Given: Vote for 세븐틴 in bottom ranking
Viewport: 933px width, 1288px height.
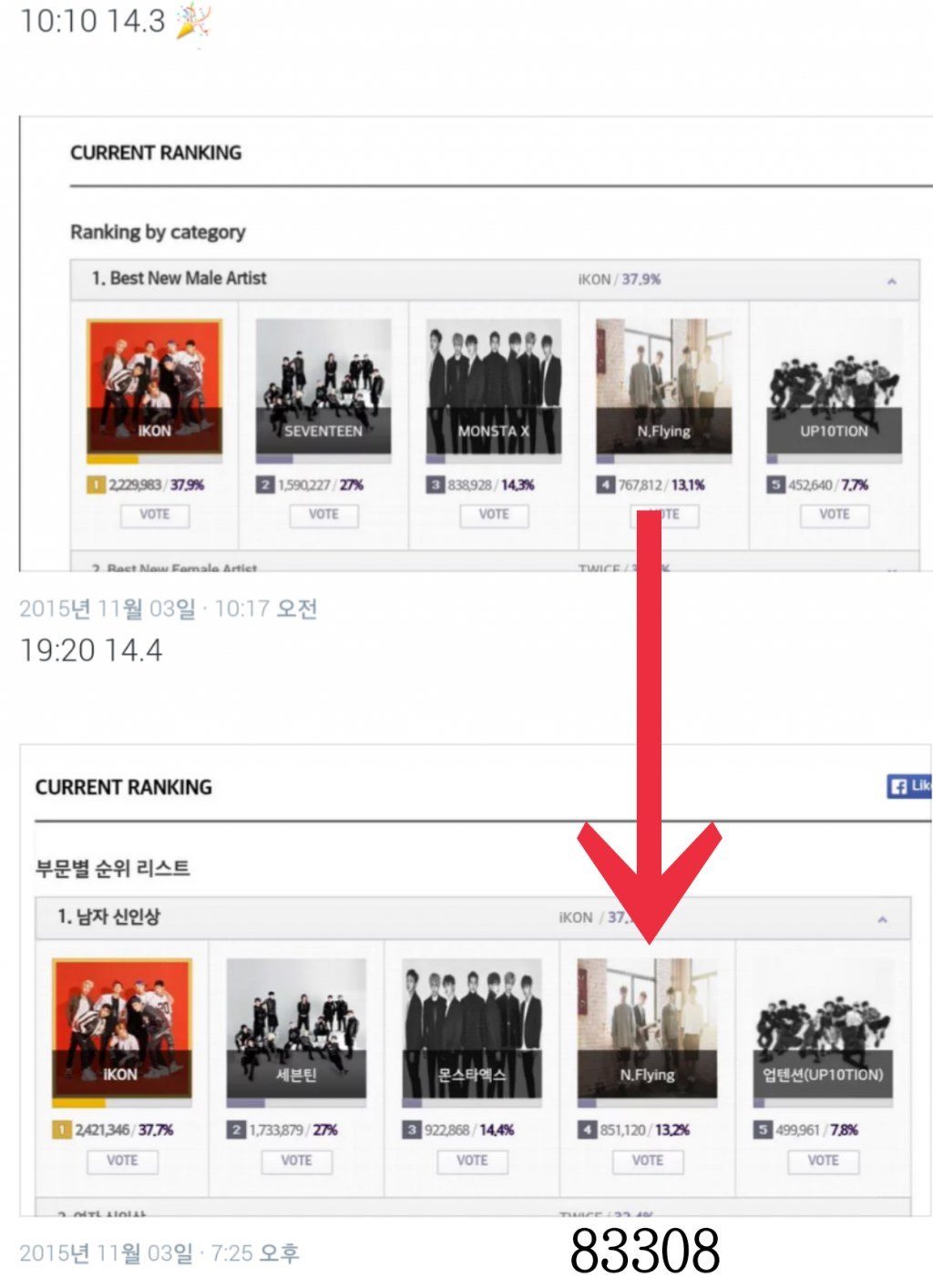Looking at the screenshot, I should click(296, 1161).
